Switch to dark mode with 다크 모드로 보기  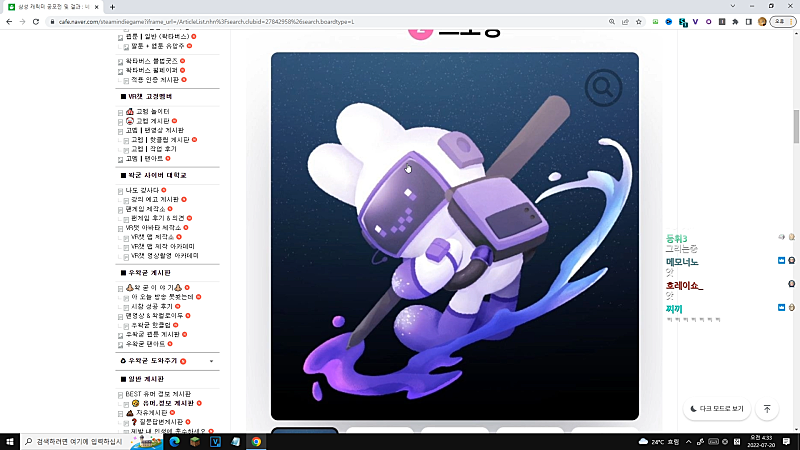[x=717, y=409]
